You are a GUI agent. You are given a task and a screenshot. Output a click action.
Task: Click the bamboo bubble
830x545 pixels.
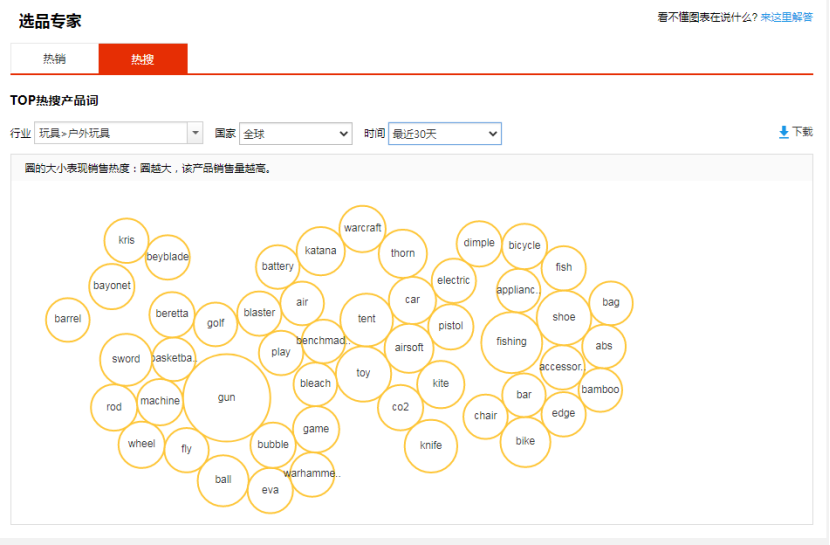(600, 390)
